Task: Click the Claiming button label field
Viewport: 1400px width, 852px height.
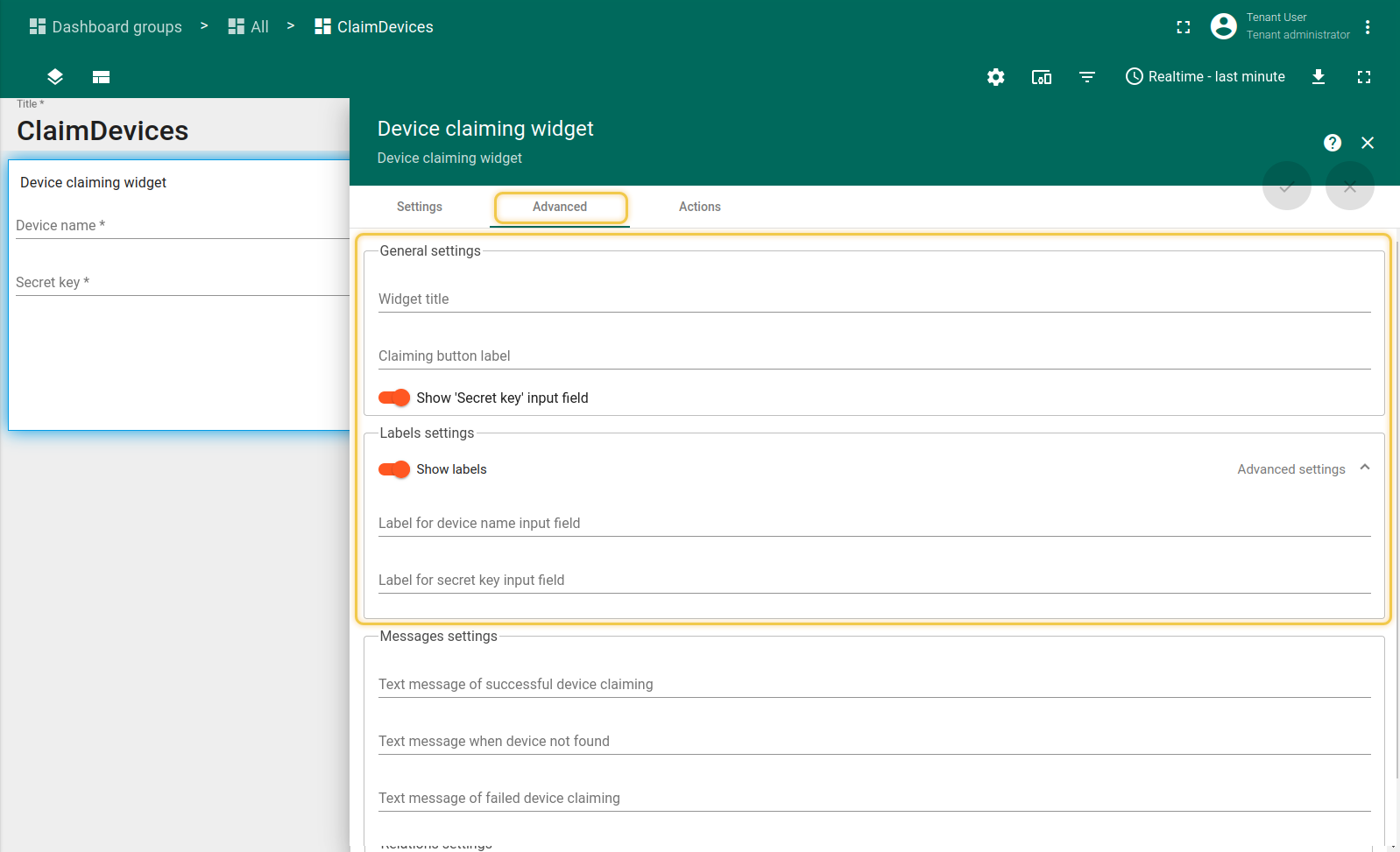Action: click(x=873, y=356)
